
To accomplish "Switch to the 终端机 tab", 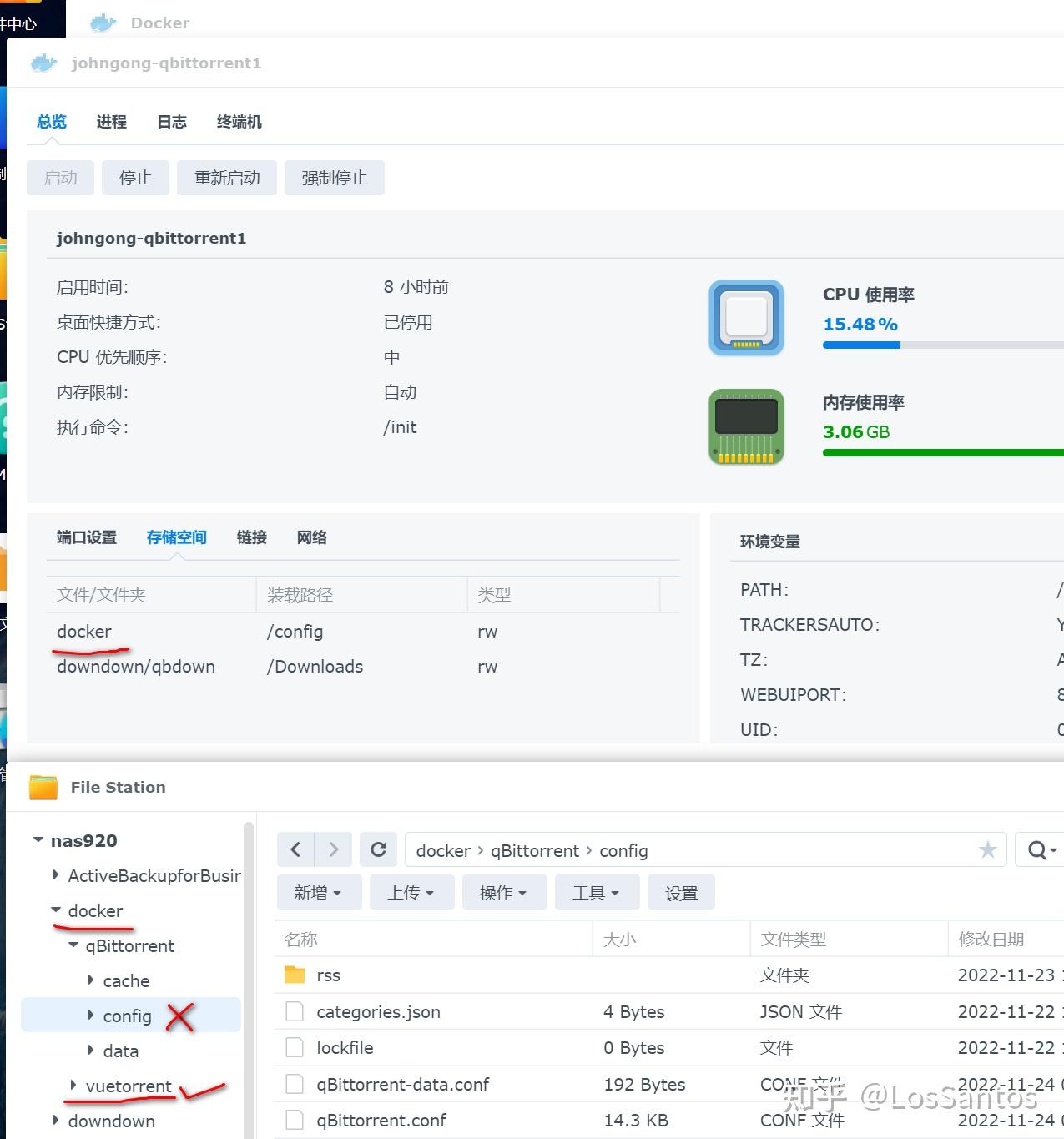I will point(240,122).
